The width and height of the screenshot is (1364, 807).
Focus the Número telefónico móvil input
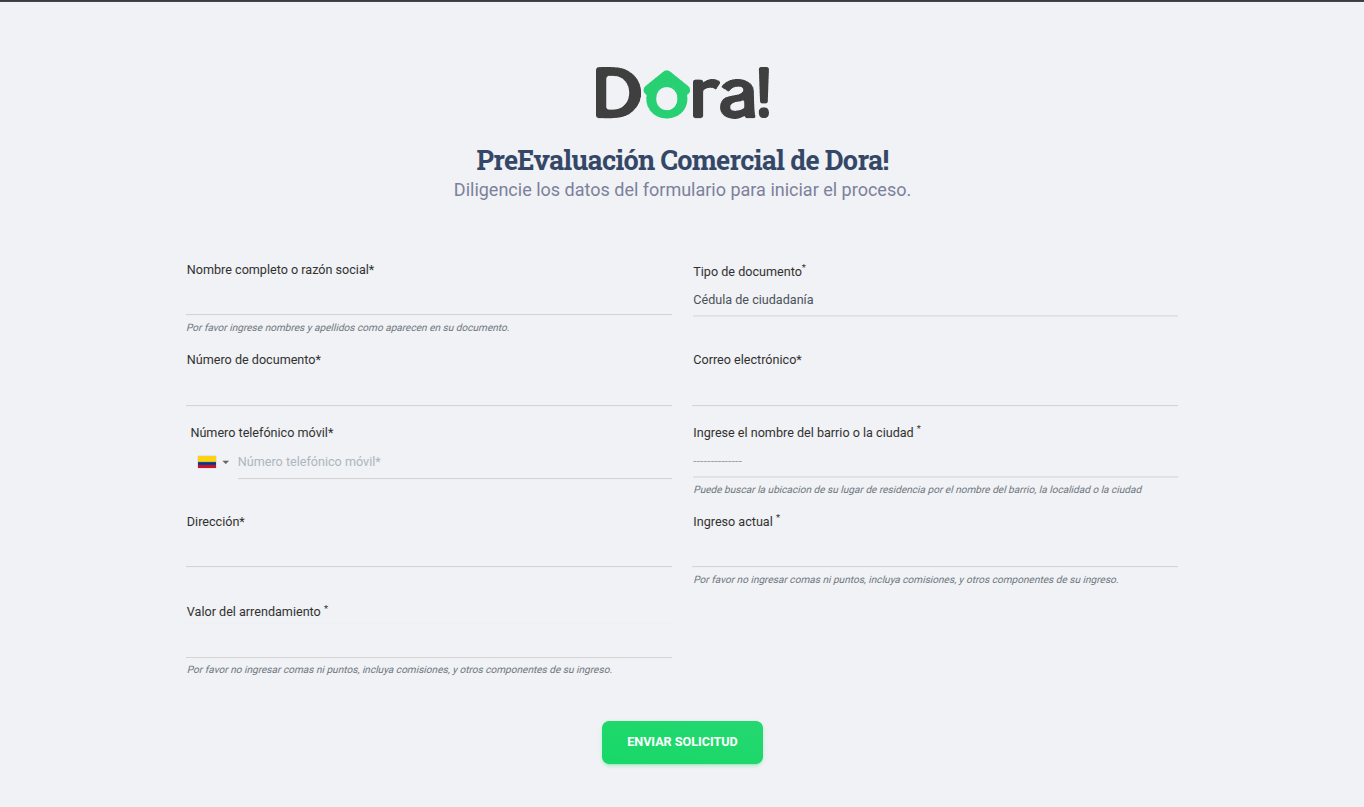(454, 462)
